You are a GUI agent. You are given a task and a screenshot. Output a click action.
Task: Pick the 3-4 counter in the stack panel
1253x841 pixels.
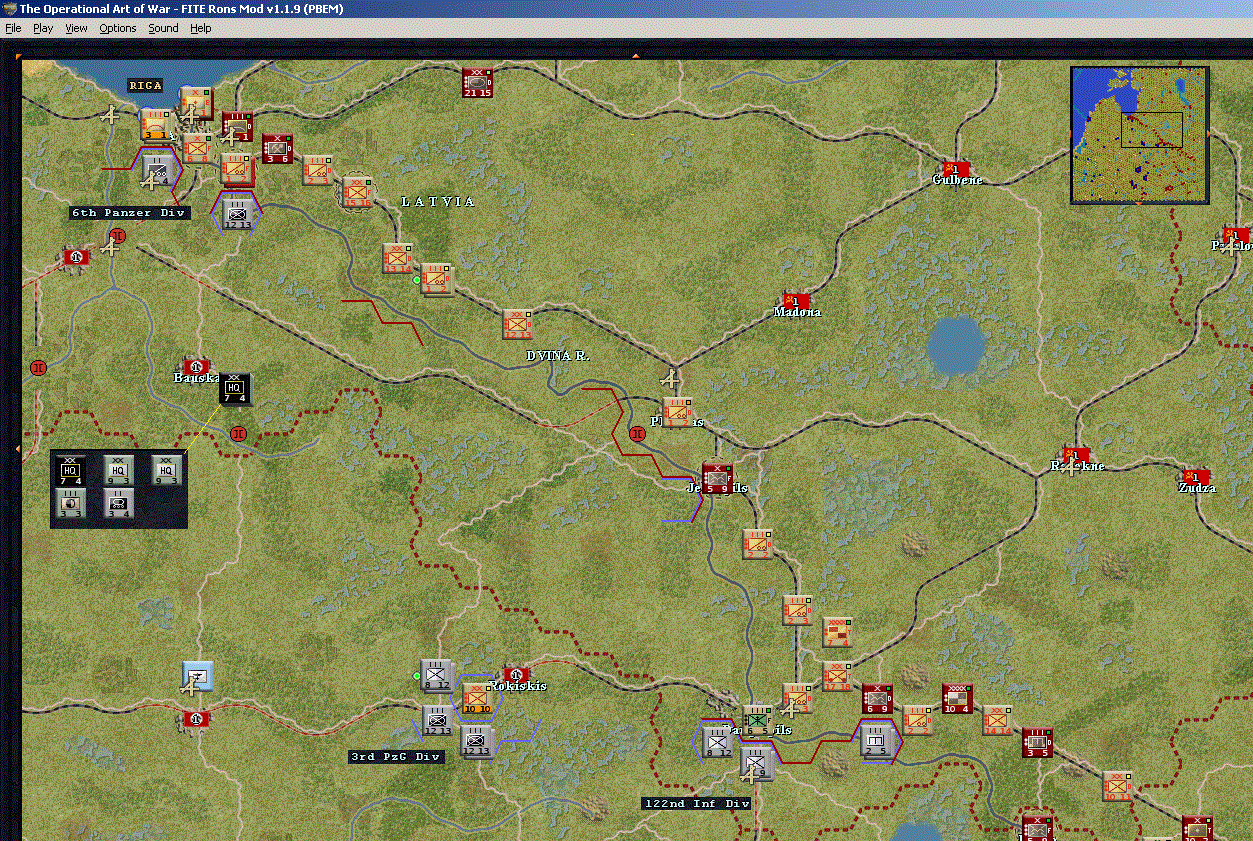tap(119, 503)
